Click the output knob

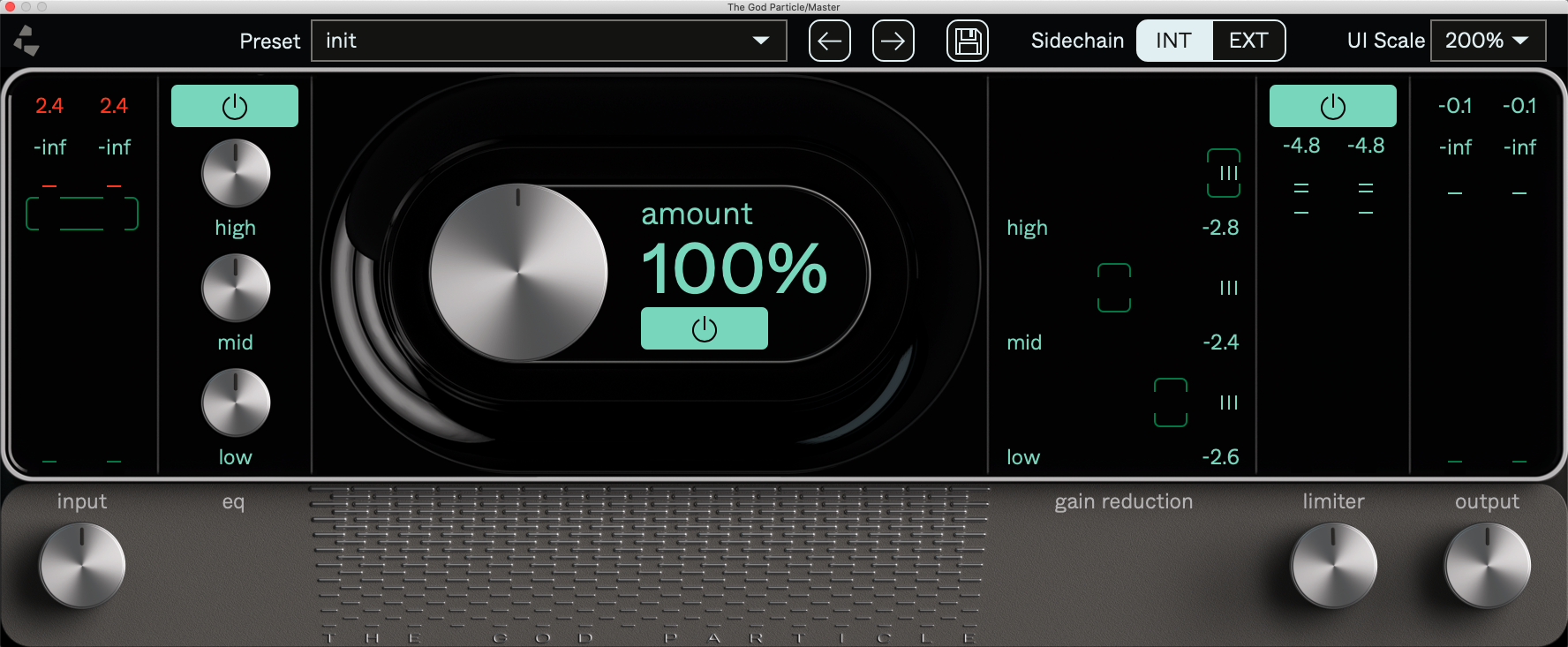click(x=1488, y=565)
